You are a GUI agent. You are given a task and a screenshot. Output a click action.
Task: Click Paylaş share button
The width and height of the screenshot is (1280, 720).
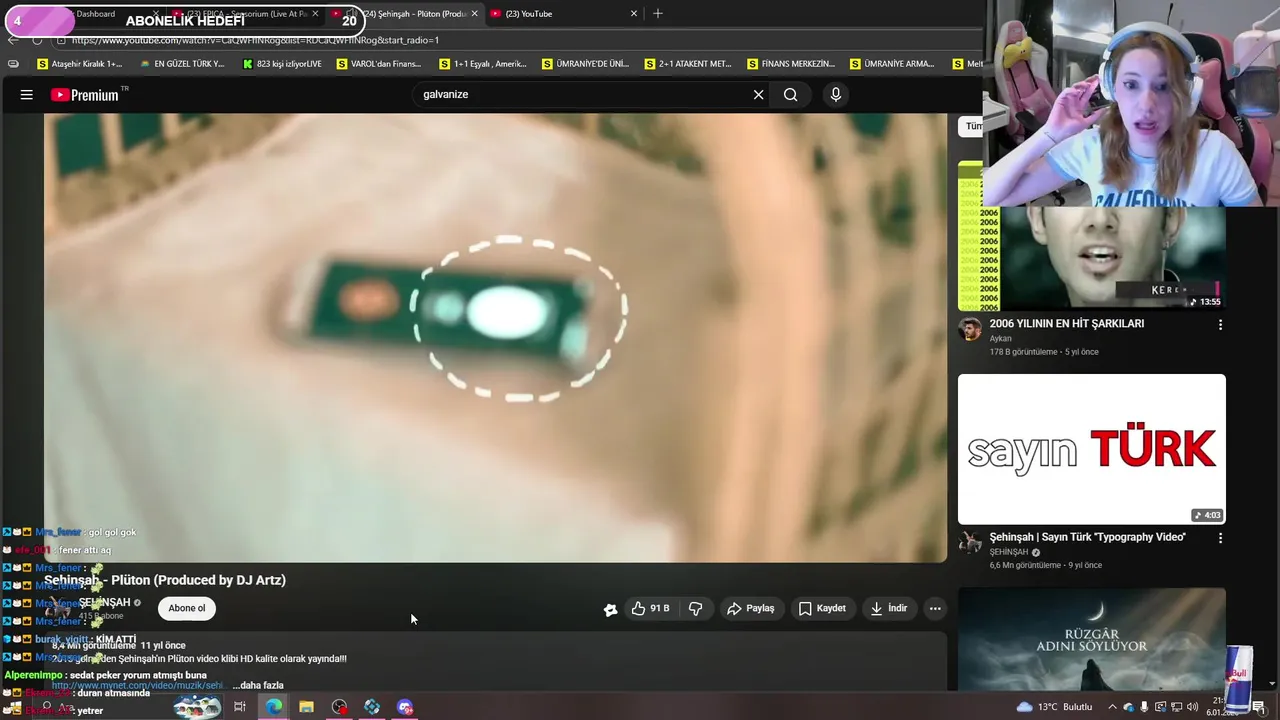[750, 608]
